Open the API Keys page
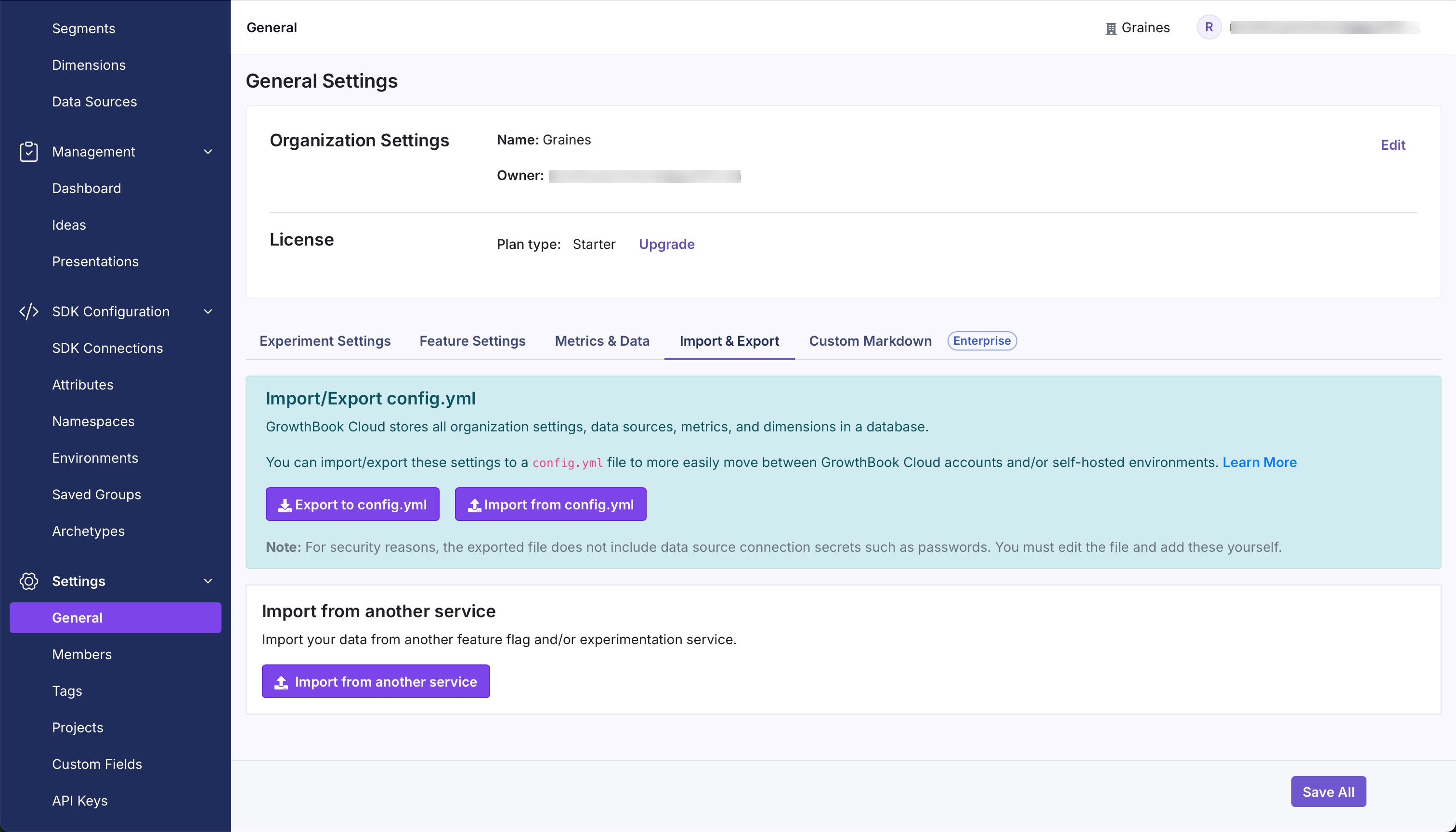The height and width of the screenshot is (832, 1456). pyautogui.click(x=79, y=801)
